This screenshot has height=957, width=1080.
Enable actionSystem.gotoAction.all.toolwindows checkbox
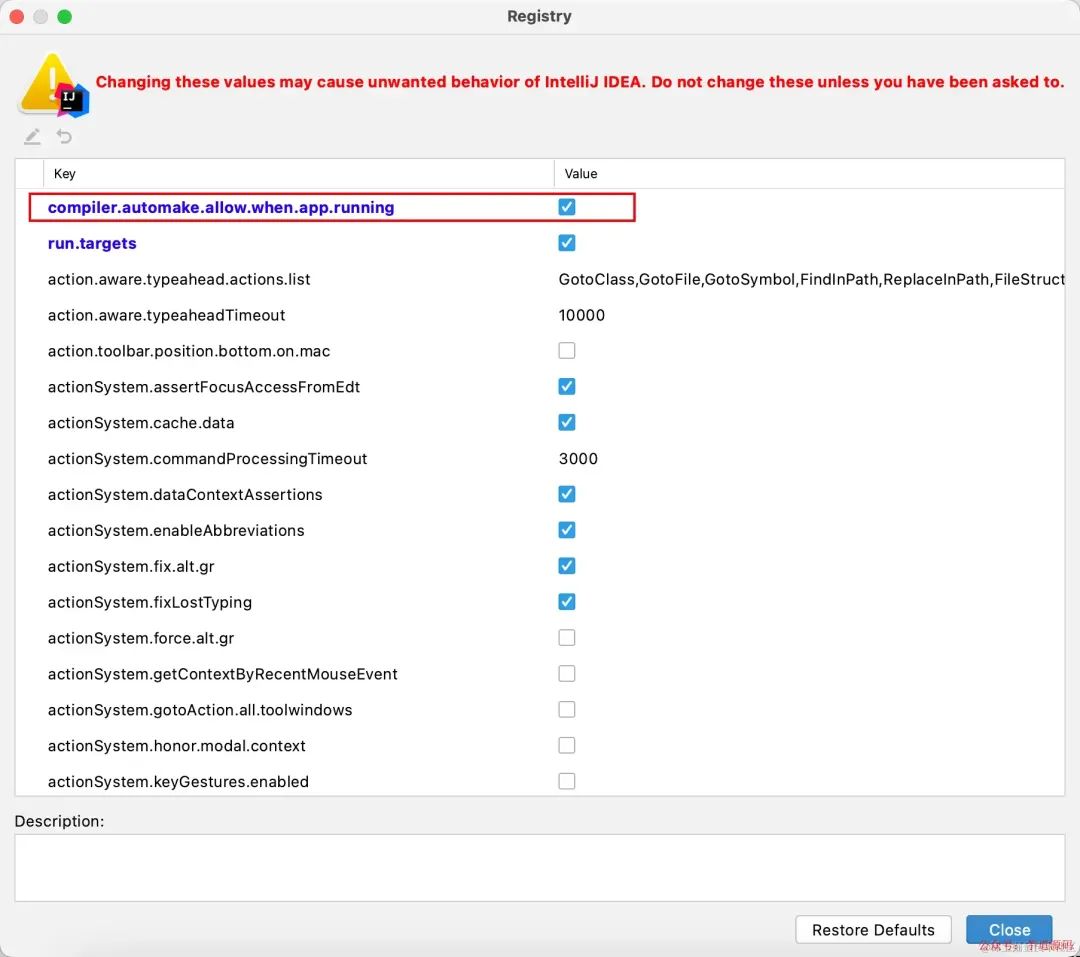pos(567,709)
